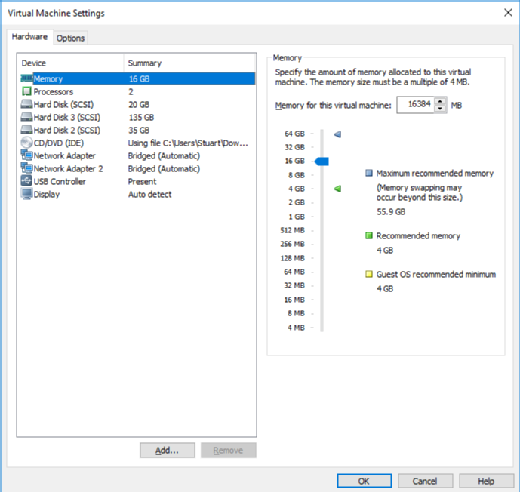
Task: Click the 256 MB slider scale label
Action: [x=292, y=244]
